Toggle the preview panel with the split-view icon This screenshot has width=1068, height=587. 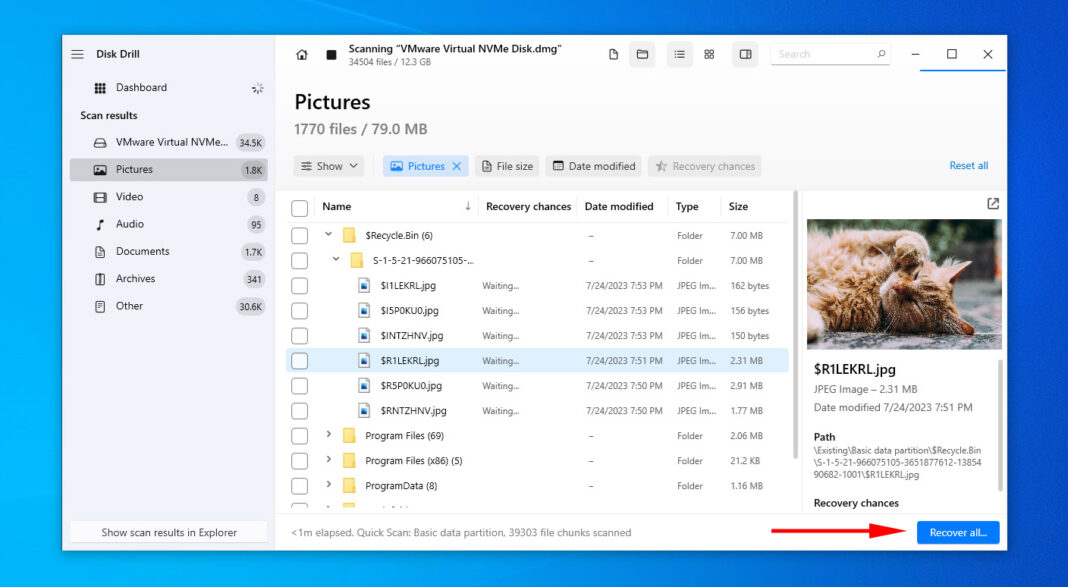coord(745,54)
